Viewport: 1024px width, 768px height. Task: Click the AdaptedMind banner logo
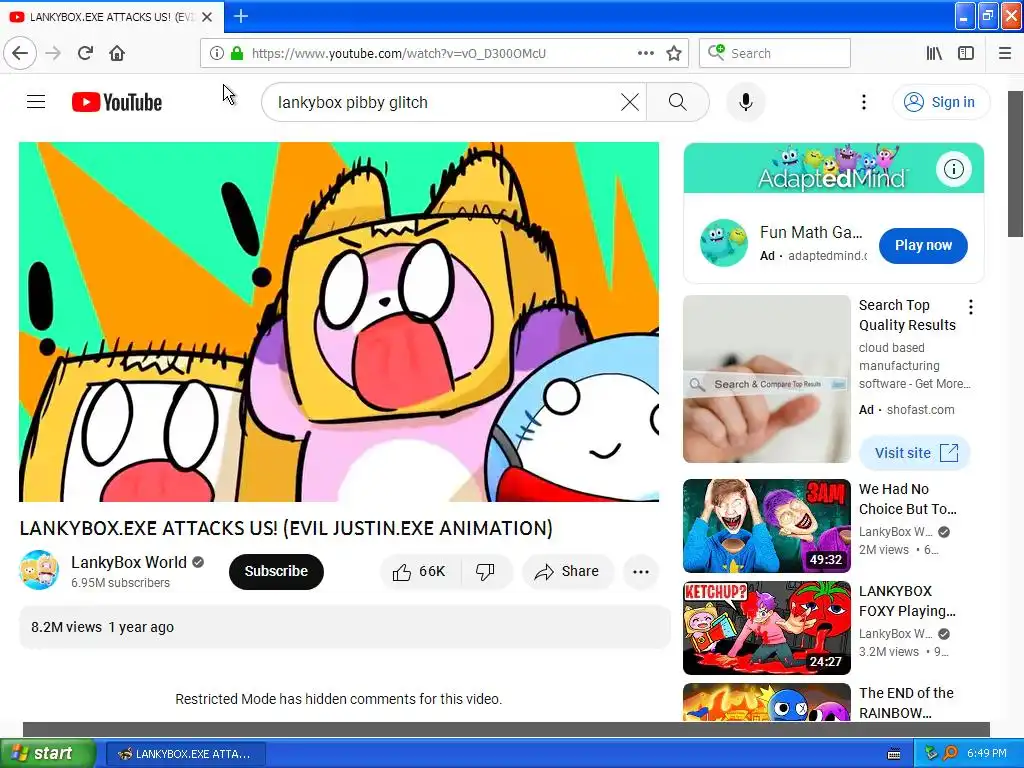[833, 168]
